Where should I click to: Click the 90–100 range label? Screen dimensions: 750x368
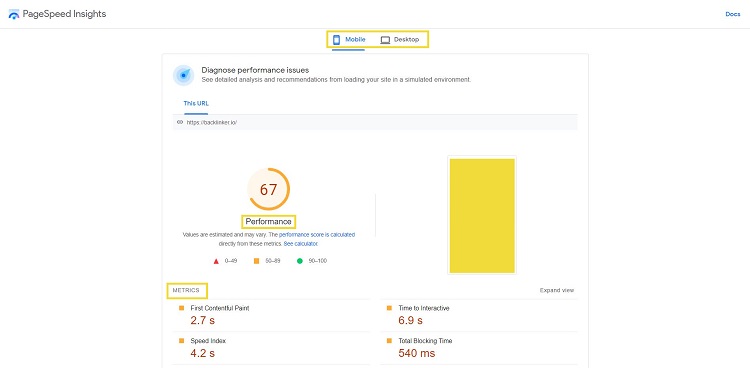click(318, 261)
